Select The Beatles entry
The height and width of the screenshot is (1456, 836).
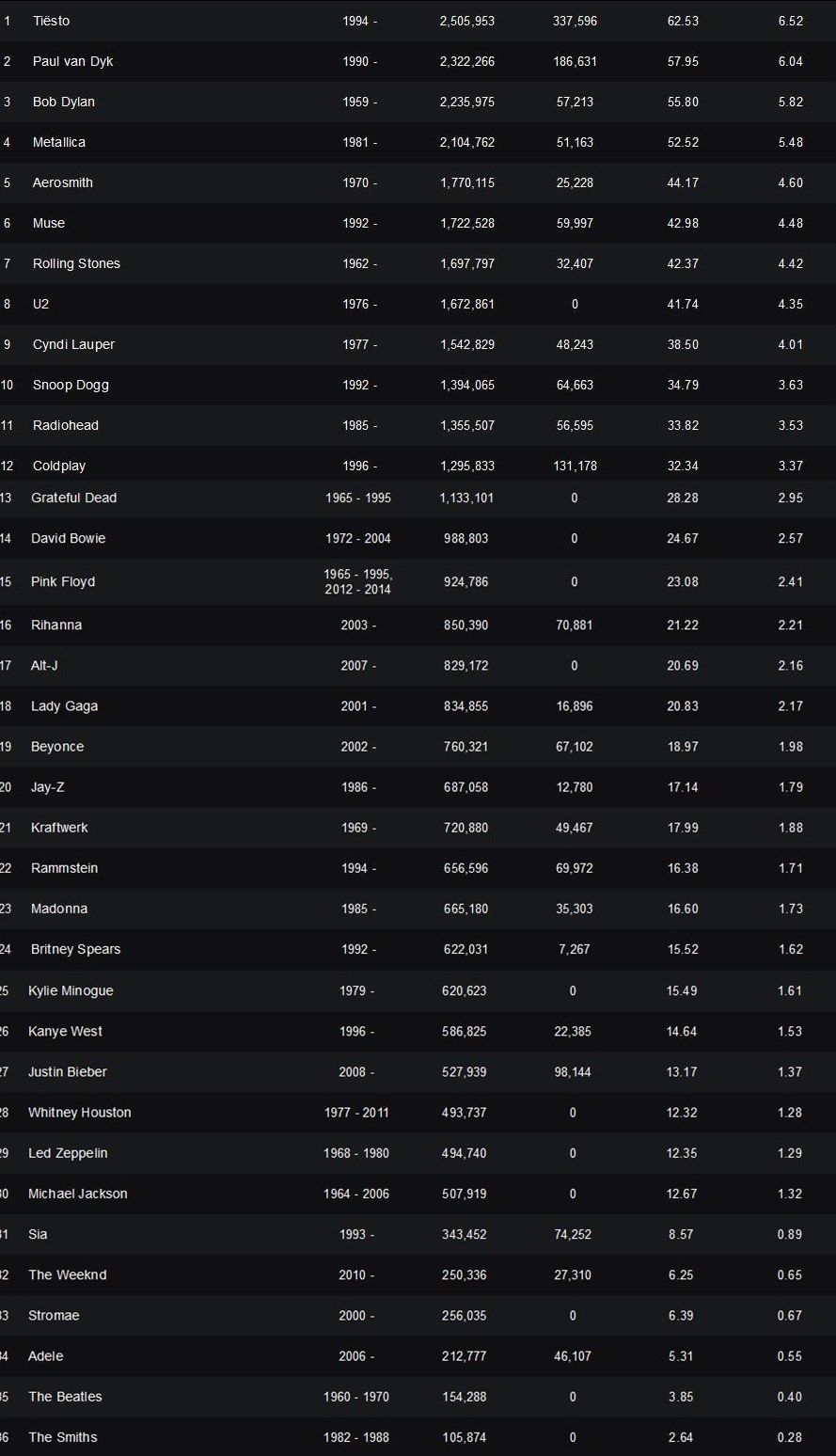65,1397
